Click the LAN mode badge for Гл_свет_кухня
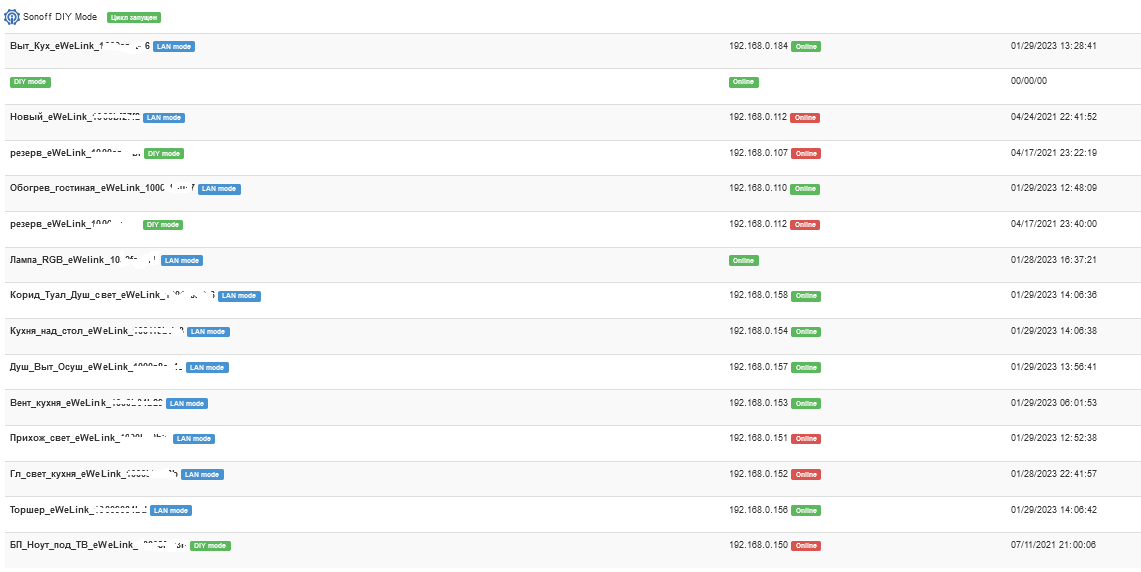 point(202,475)
